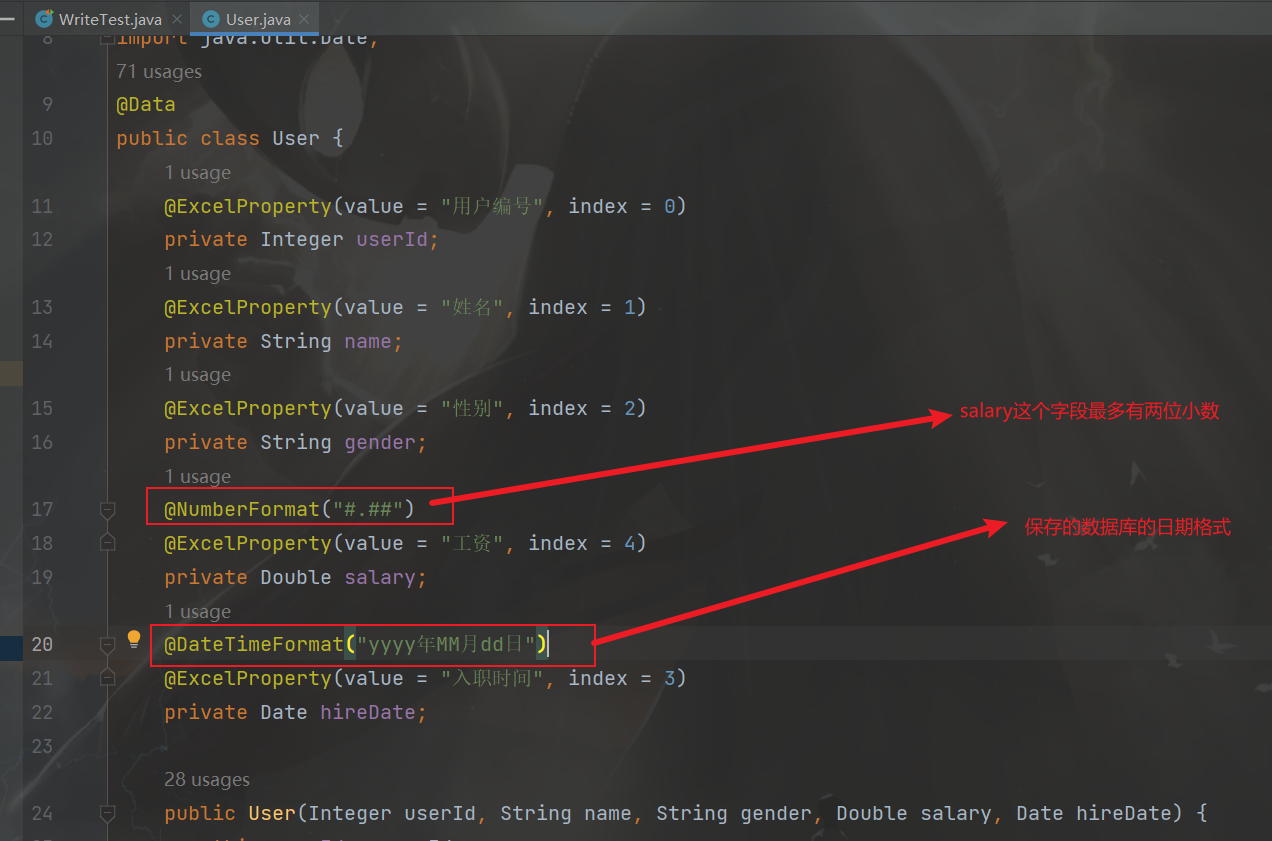1272x841 pixels.
Task: Collapse the fold marker on line 20
Action: 107,645
